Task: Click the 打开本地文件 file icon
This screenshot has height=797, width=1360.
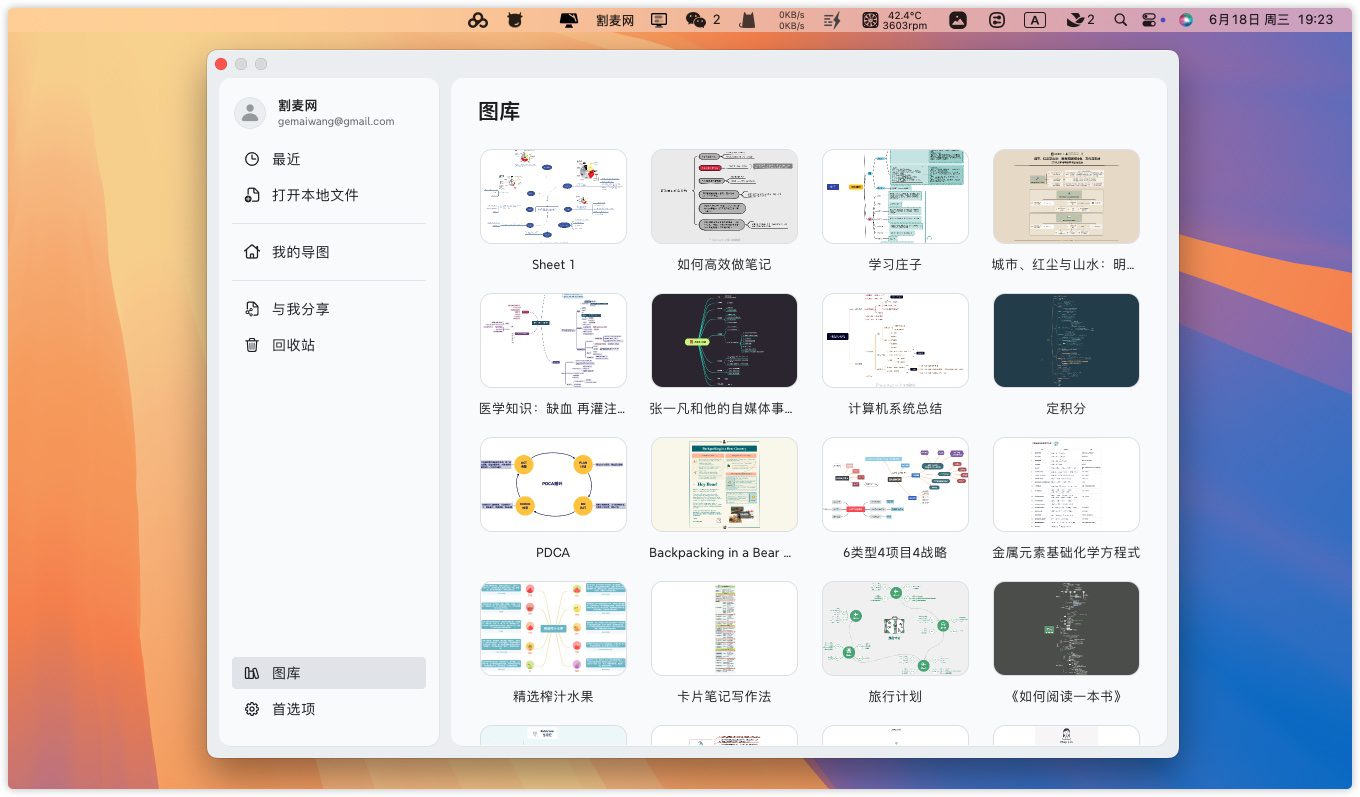Action: click(x=252, y=195)
